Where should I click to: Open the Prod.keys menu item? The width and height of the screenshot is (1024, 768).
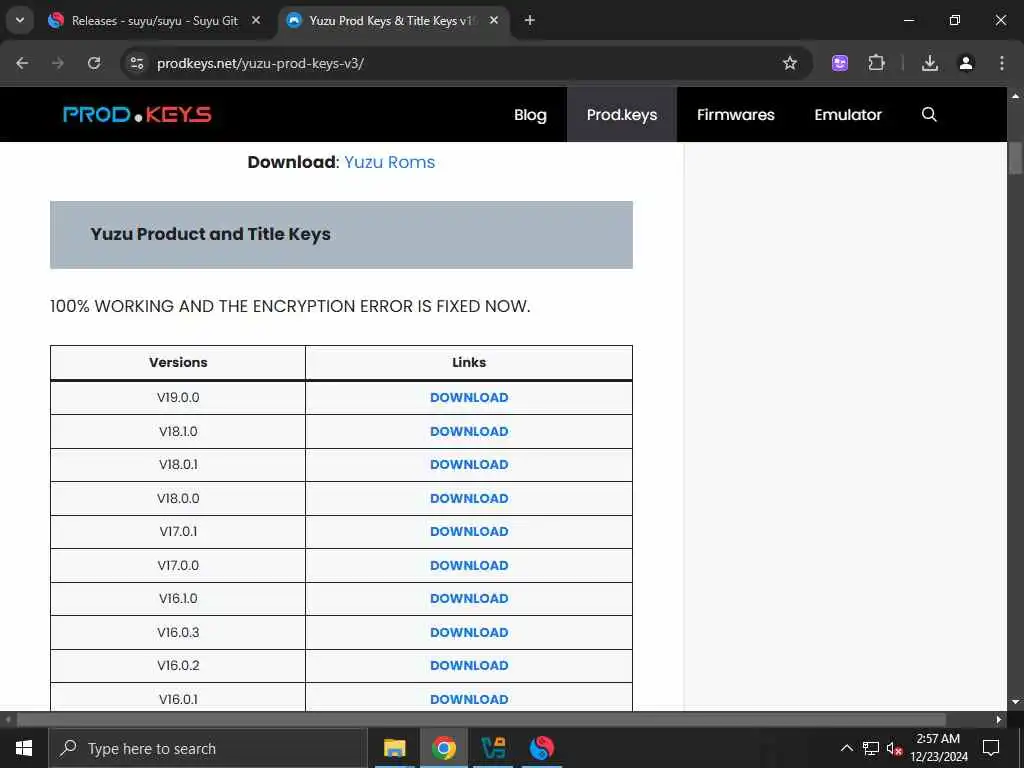622,114
